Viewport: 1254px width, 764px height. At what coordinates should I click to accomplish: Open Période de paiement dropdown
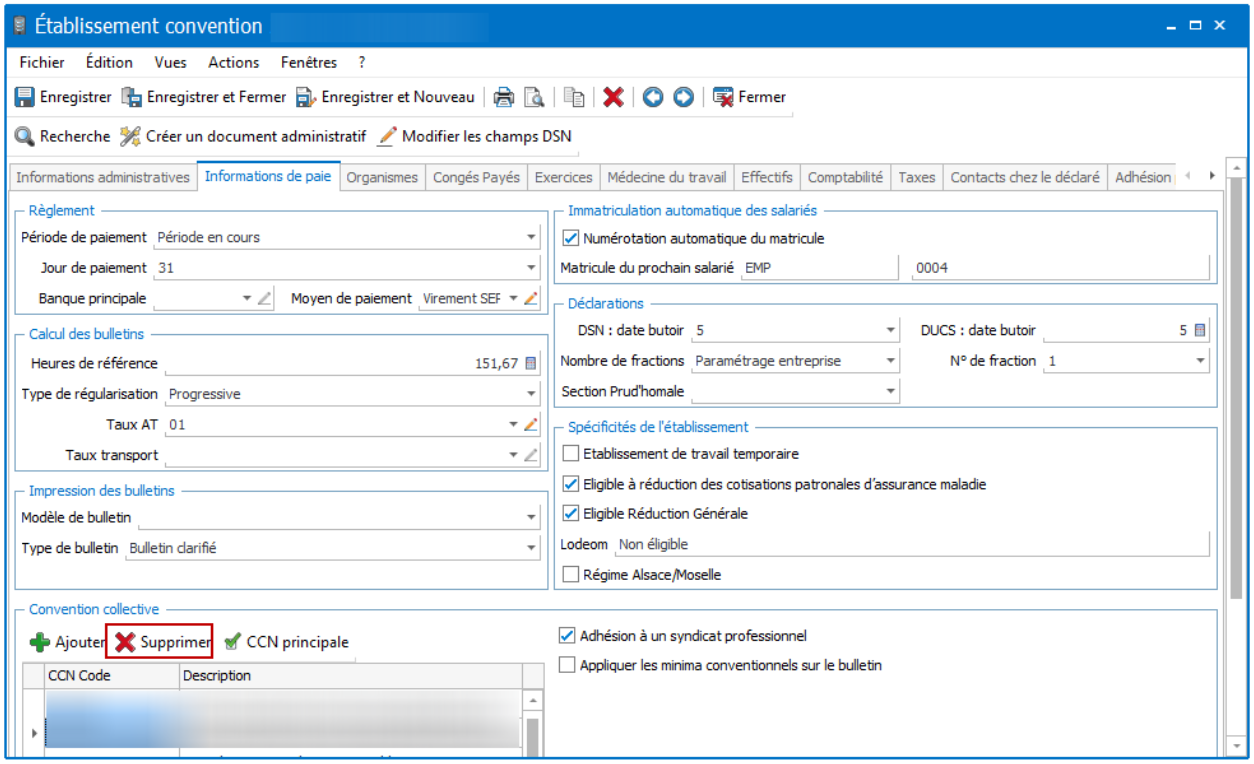pos(531,238)
